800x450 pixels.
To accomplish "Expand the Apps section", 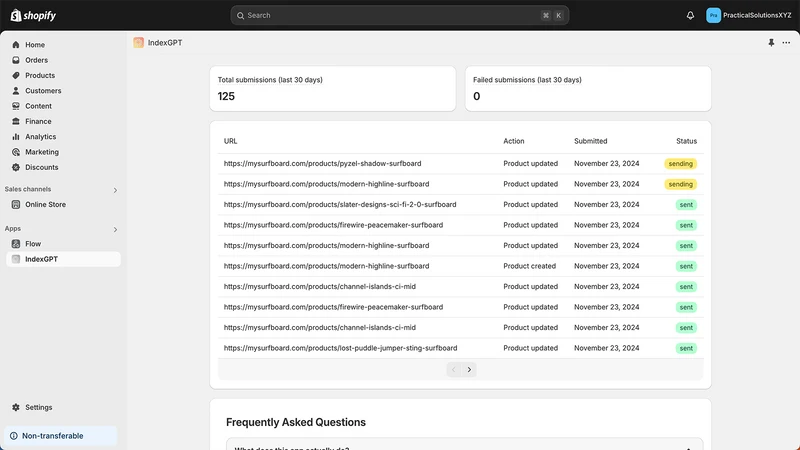I will click(x=115, y=230).
